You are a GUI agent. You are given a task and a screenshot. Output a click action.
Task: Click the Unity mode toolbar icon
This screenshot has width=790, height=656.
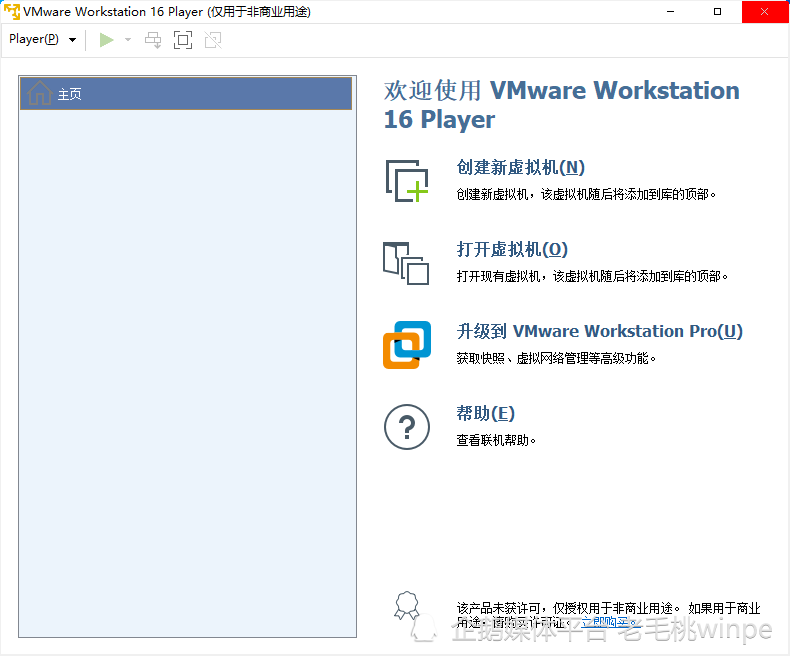213,40
